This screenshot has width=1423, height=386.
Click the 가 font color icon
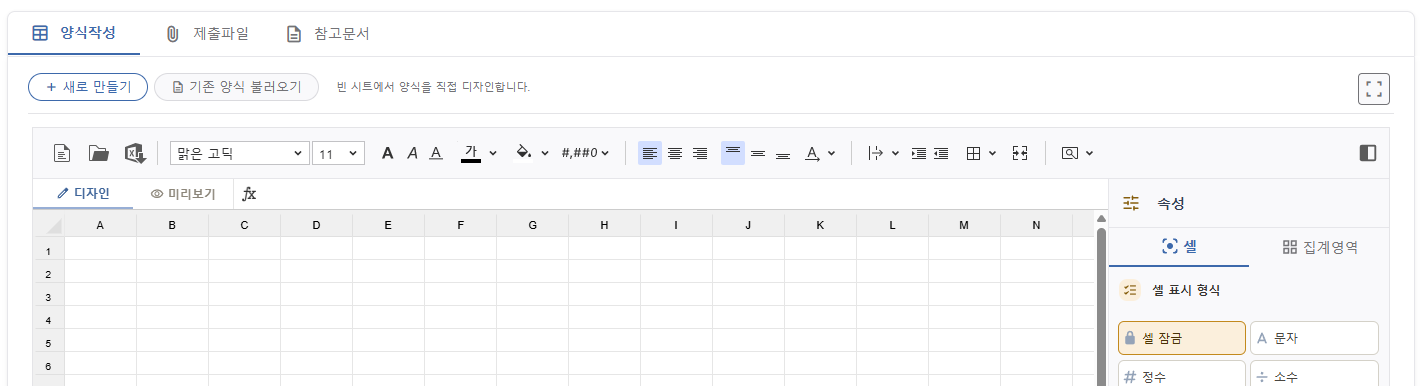(471, 153)
